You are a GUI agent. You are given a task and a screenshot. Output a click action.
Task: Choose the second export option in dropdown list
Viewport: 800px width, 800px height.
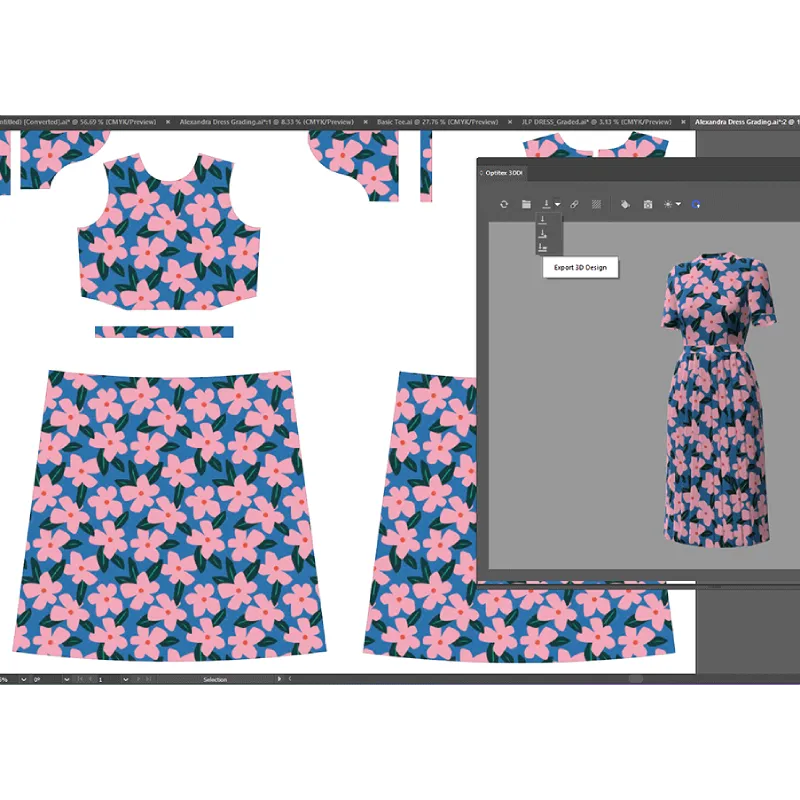(542, 234)
